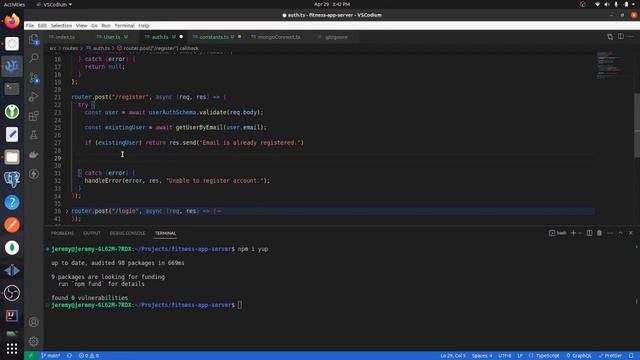Open Selection menu
The image size is (640, 360).
click(61, 26)
